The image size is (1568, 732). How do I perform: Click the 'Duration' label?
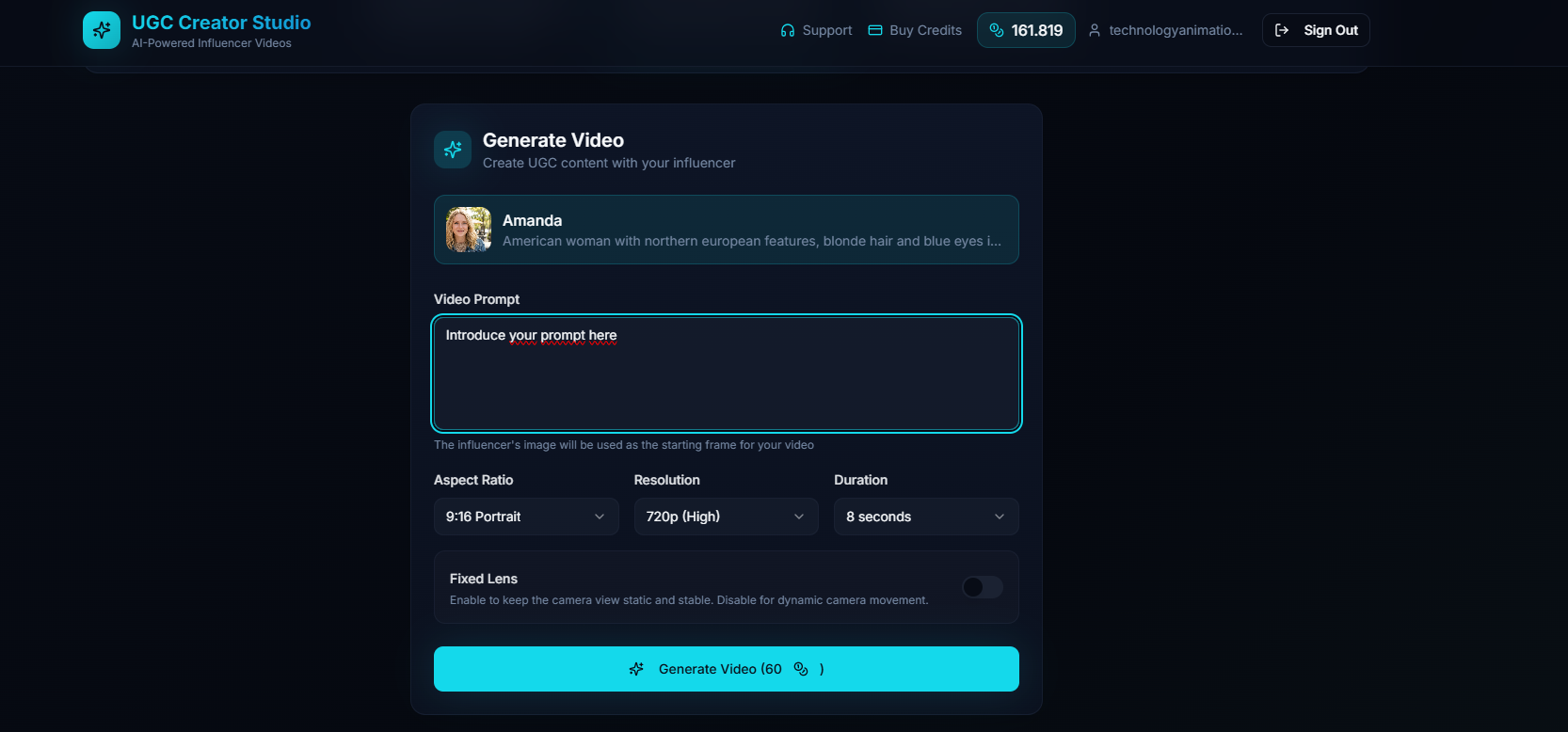861,480
